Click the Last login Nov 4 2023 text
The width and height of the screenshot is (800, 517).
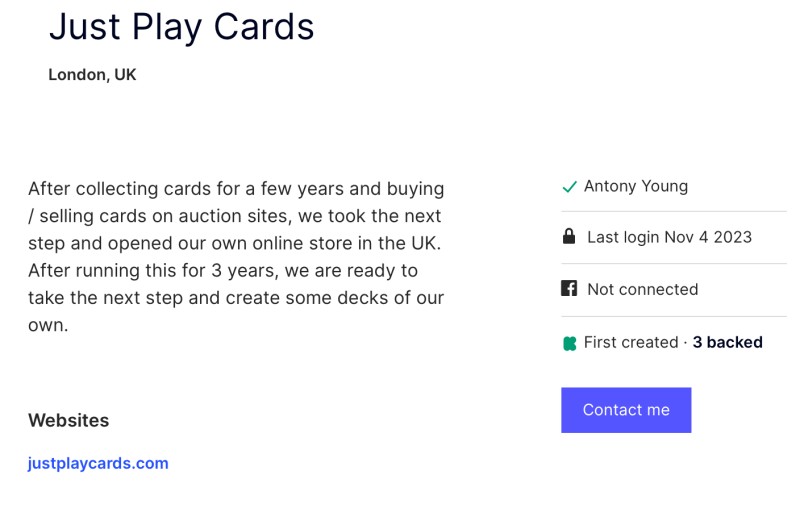(669, 237)
